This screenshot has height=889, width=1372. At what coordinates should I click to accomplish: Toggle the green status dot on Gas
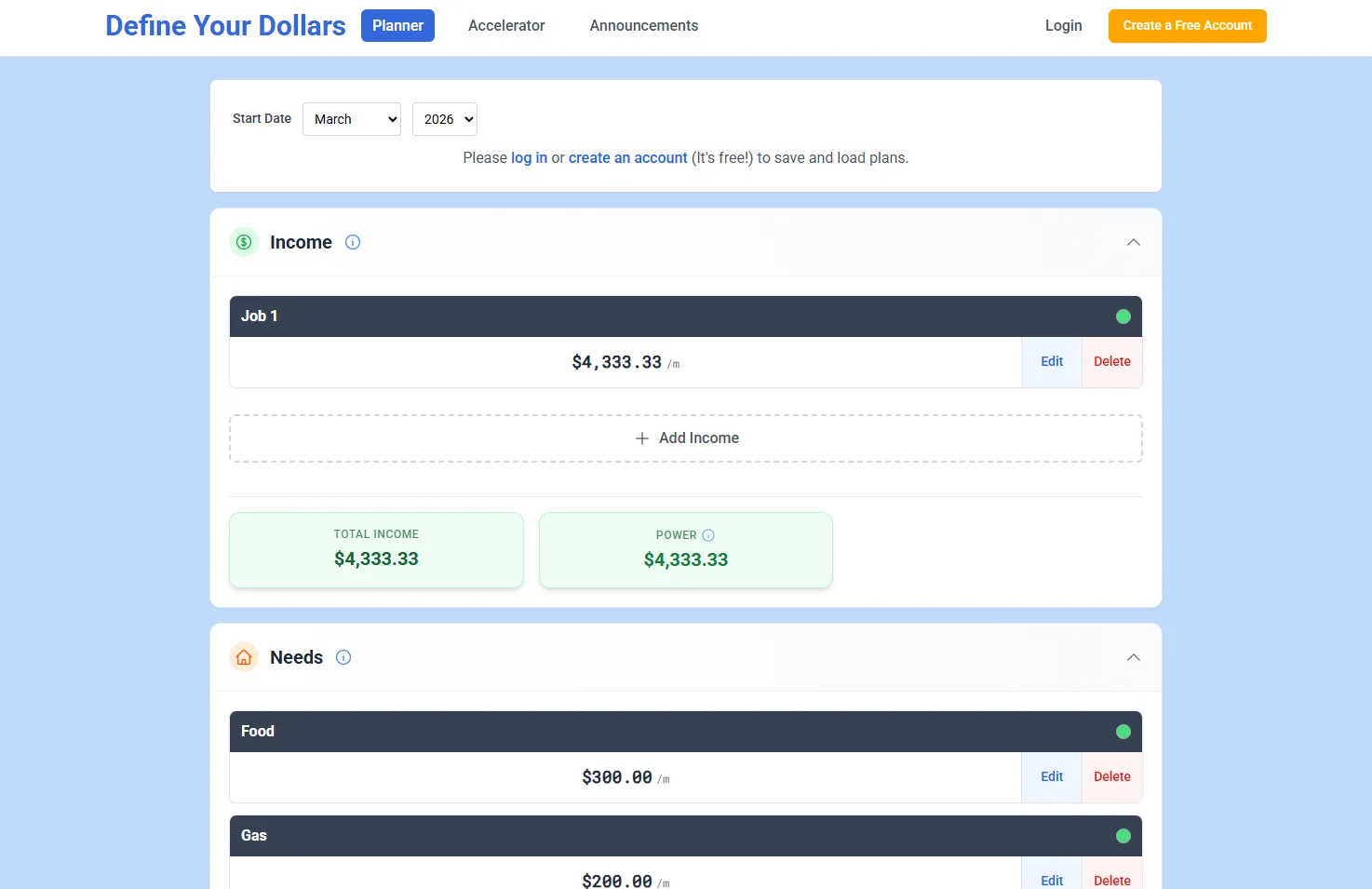[1123, 835]
